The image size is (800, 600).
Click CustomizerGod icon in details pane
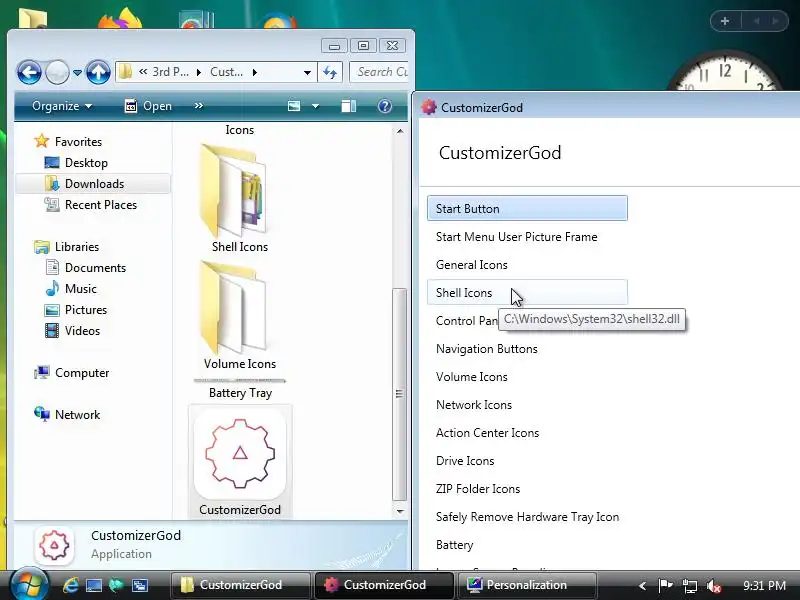54,545
